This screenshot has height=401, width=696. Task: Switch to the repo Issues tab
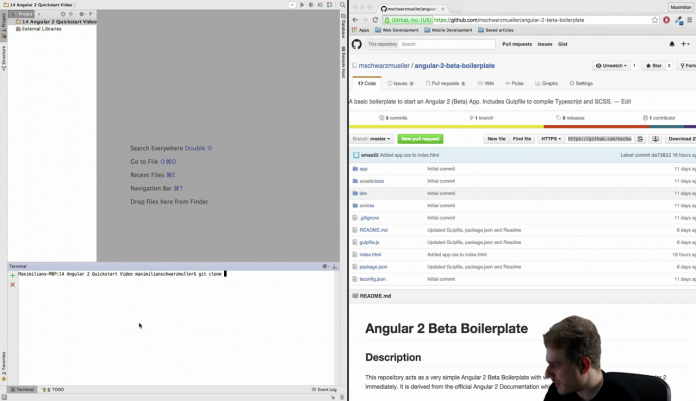pyautogui.click(x=400, y=83)
